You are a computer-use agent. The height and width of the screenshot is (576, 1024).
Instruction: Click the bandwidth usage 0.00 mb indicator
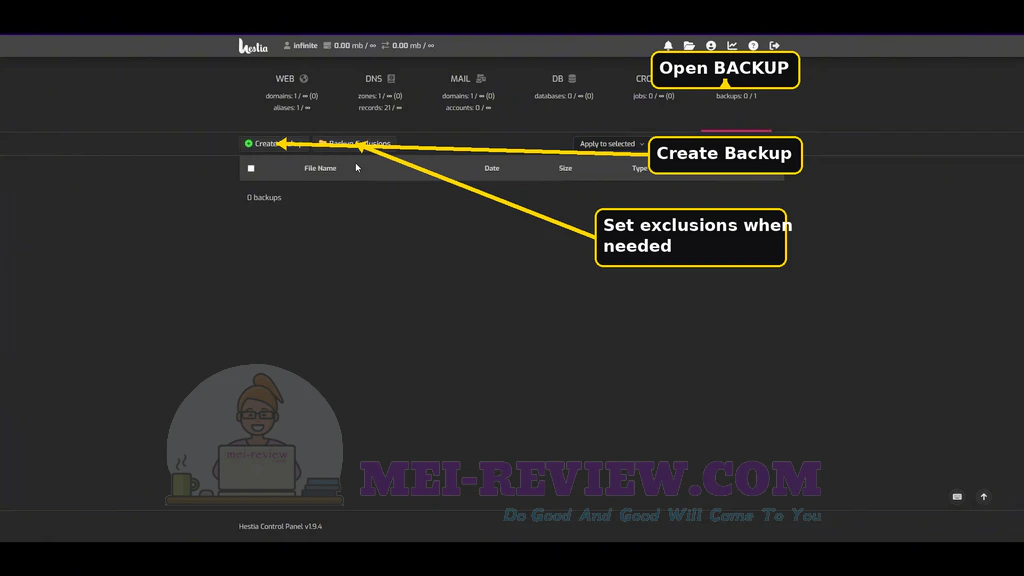(408, 46)
